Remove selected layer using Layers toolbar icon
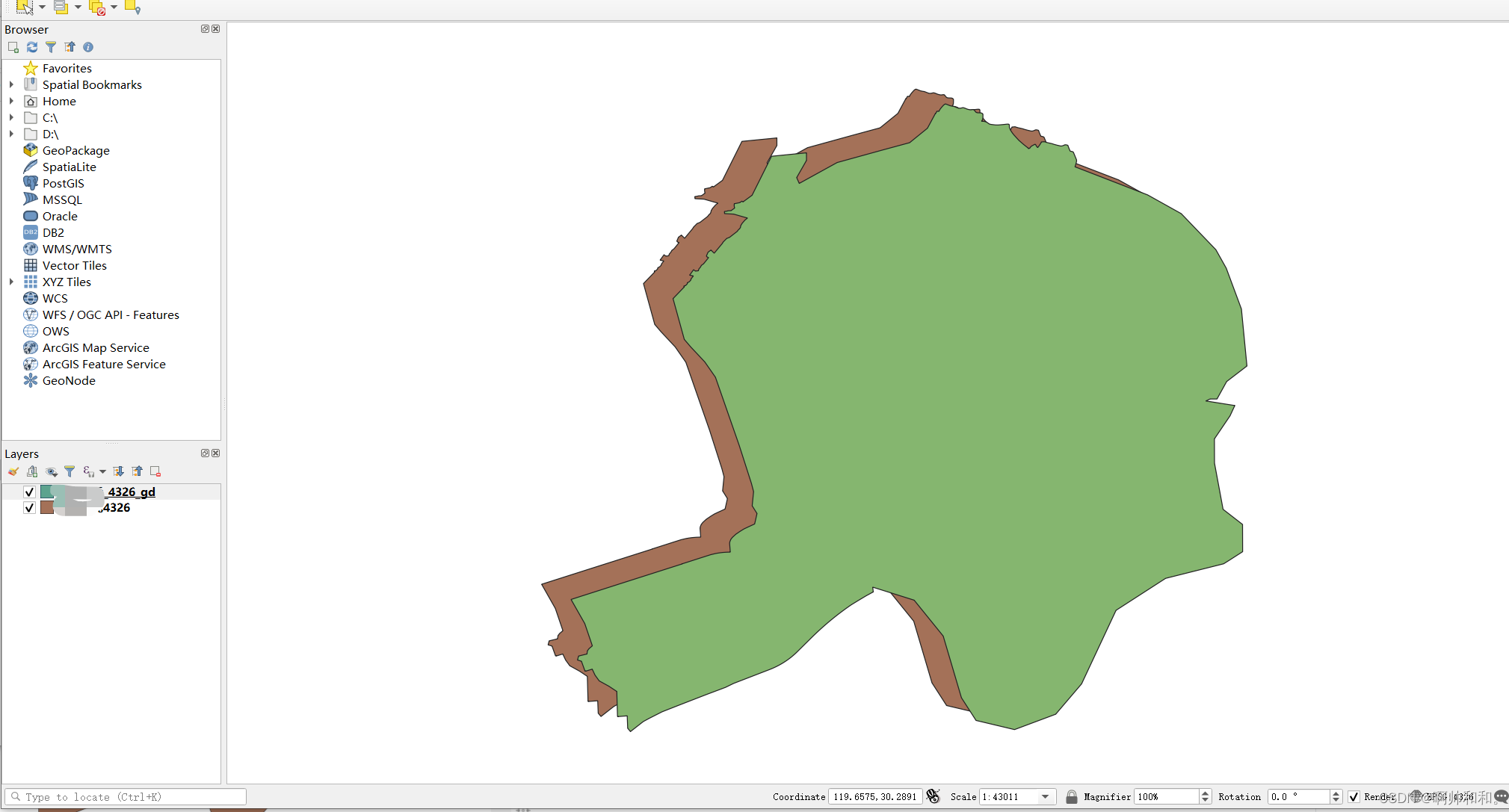Image resolution: width=1509 pixels, height=812 pixels. (x=155, y=471)
